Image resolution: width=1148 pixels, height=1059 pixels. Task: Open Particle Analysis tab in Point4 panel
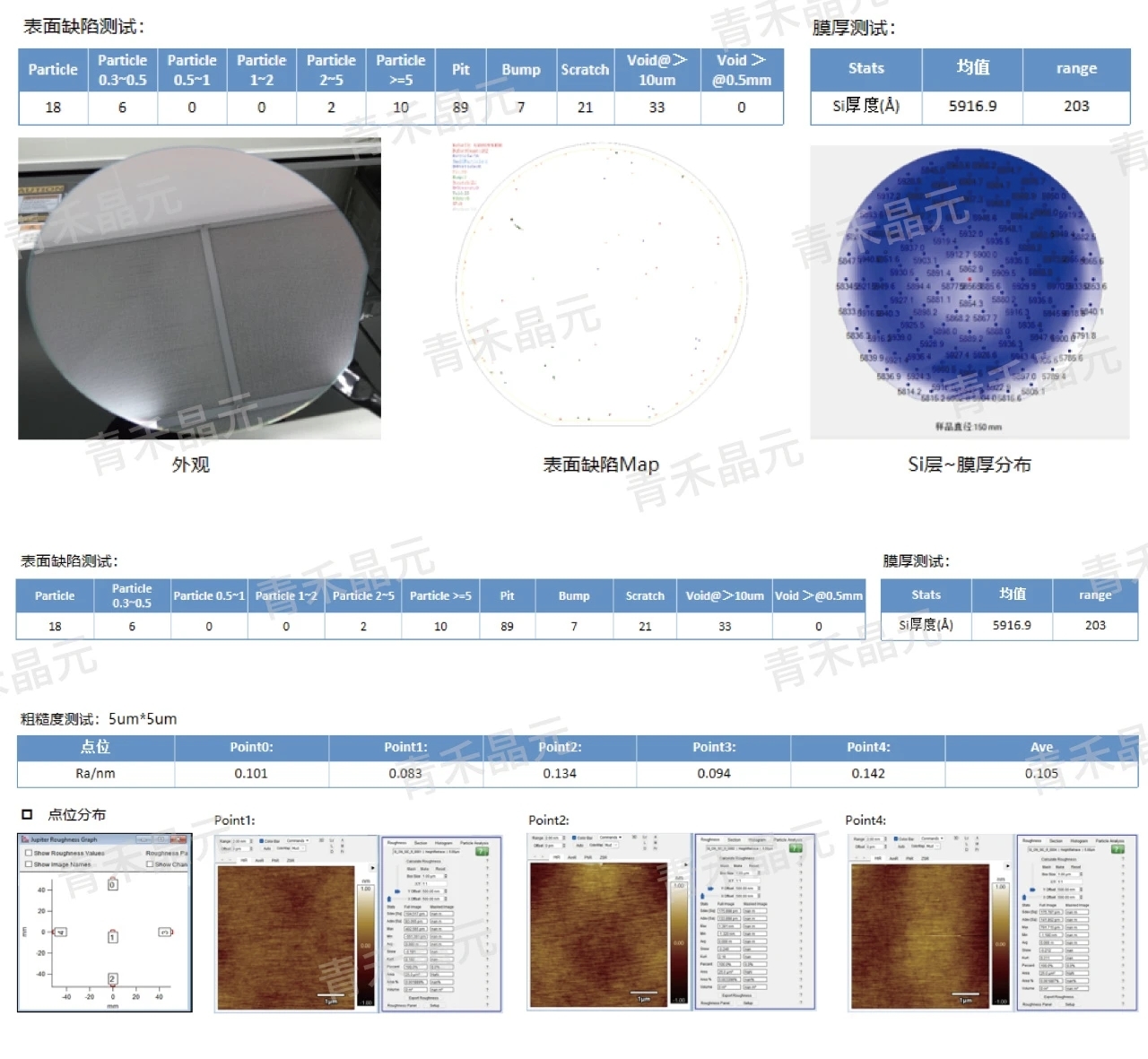tap(1109, 841)
